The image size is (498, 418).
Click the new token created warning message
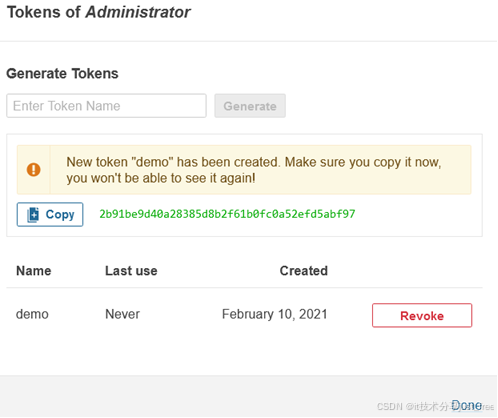pos(254,170)
